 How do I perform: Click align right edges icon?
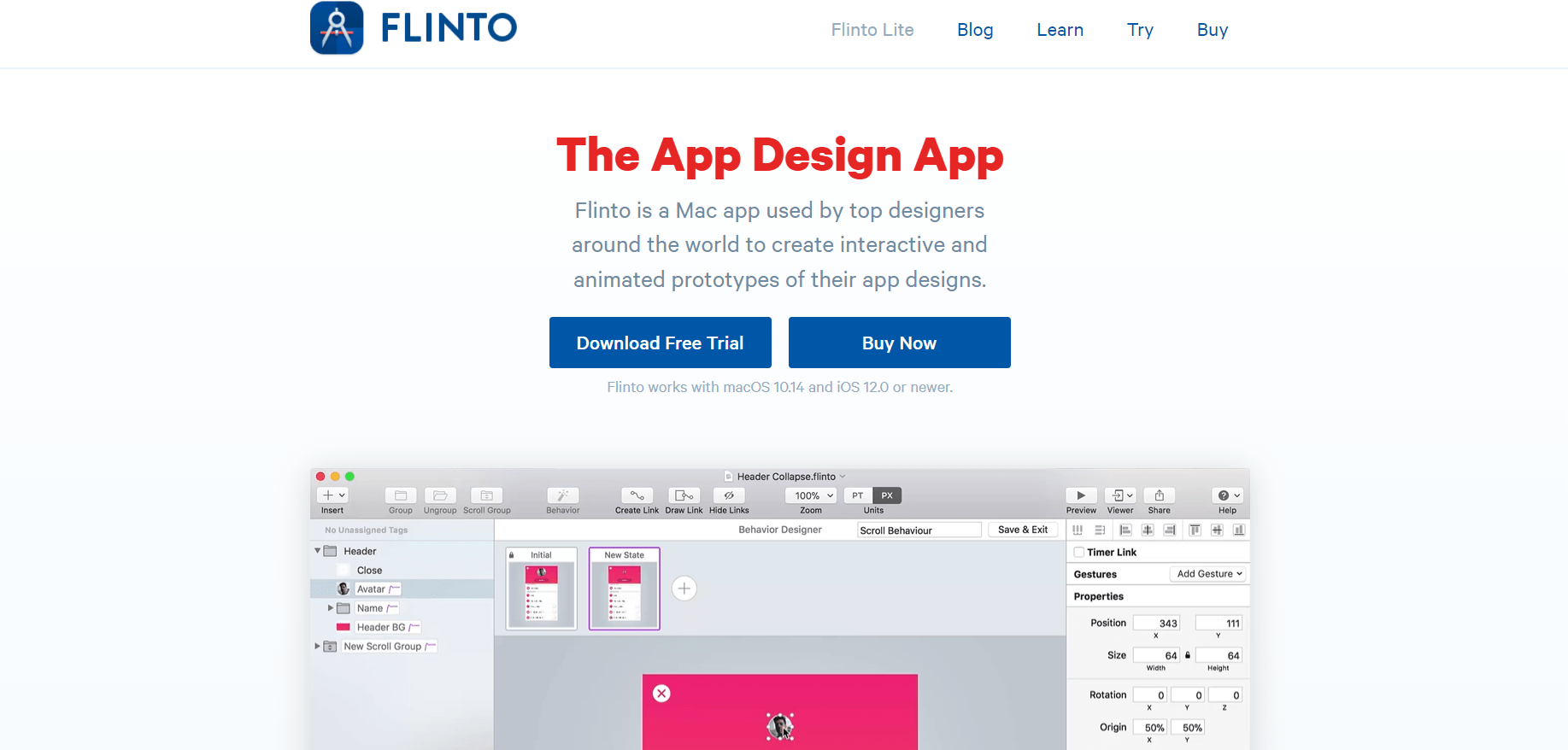(x=1170, y=530)
